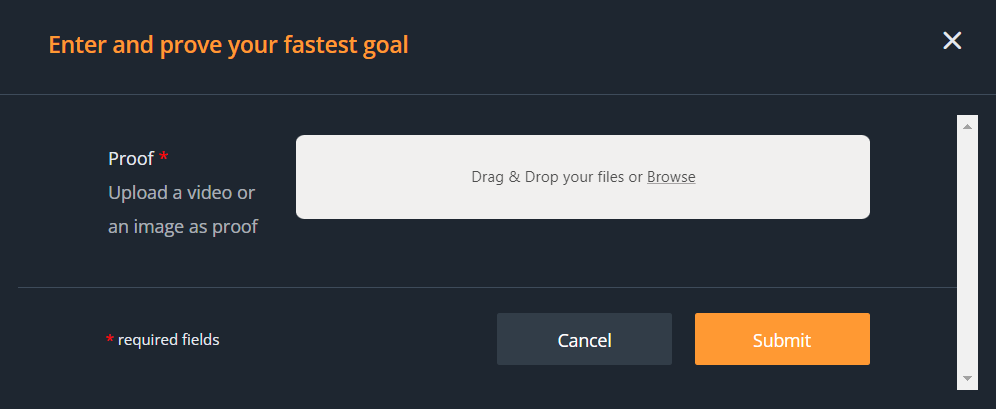Click the vertical scrollbar track
996x409 pixels.
tap(967, 250)
